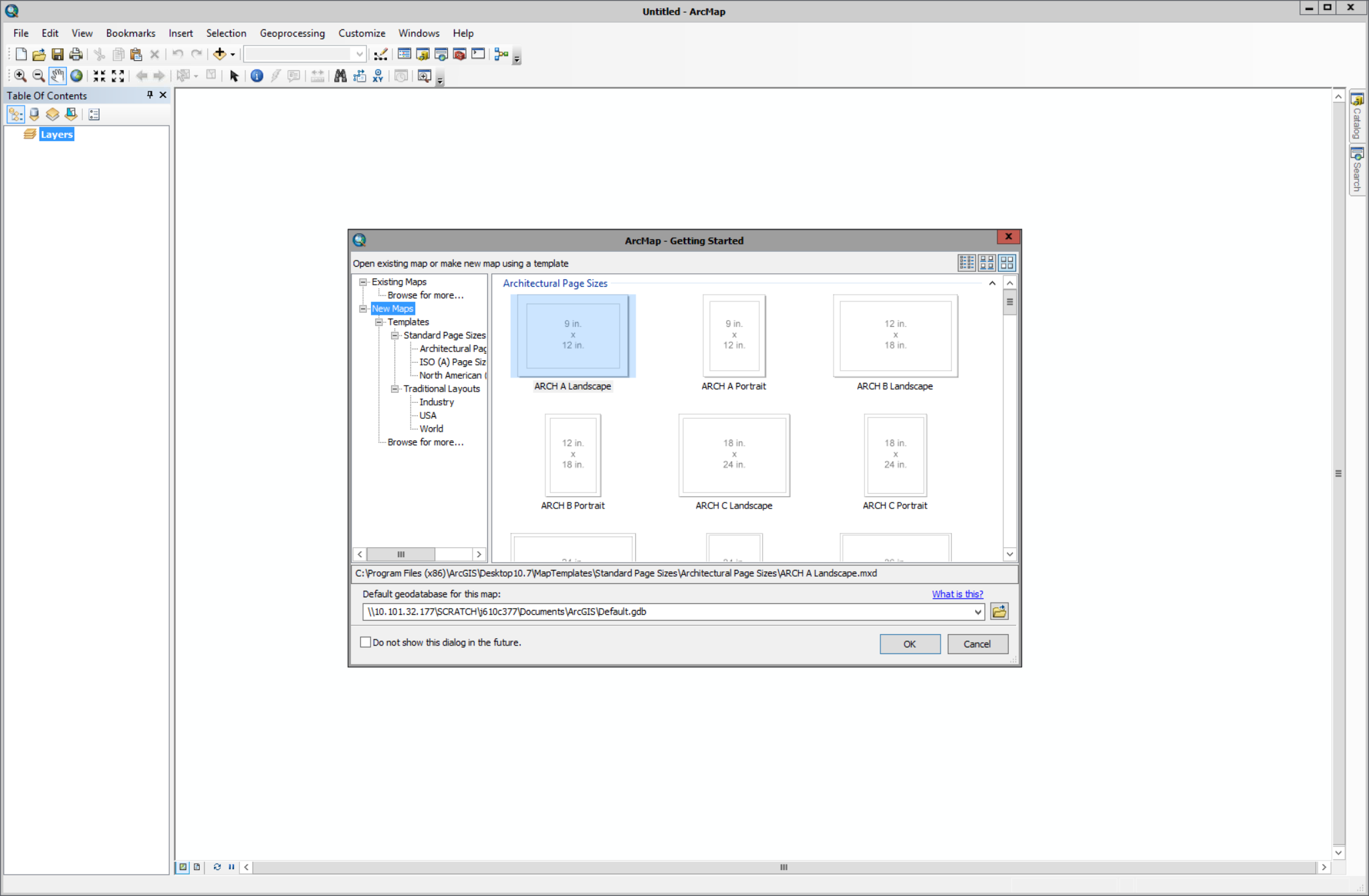Toggle List By Visibility view

[x=52, y=114]
